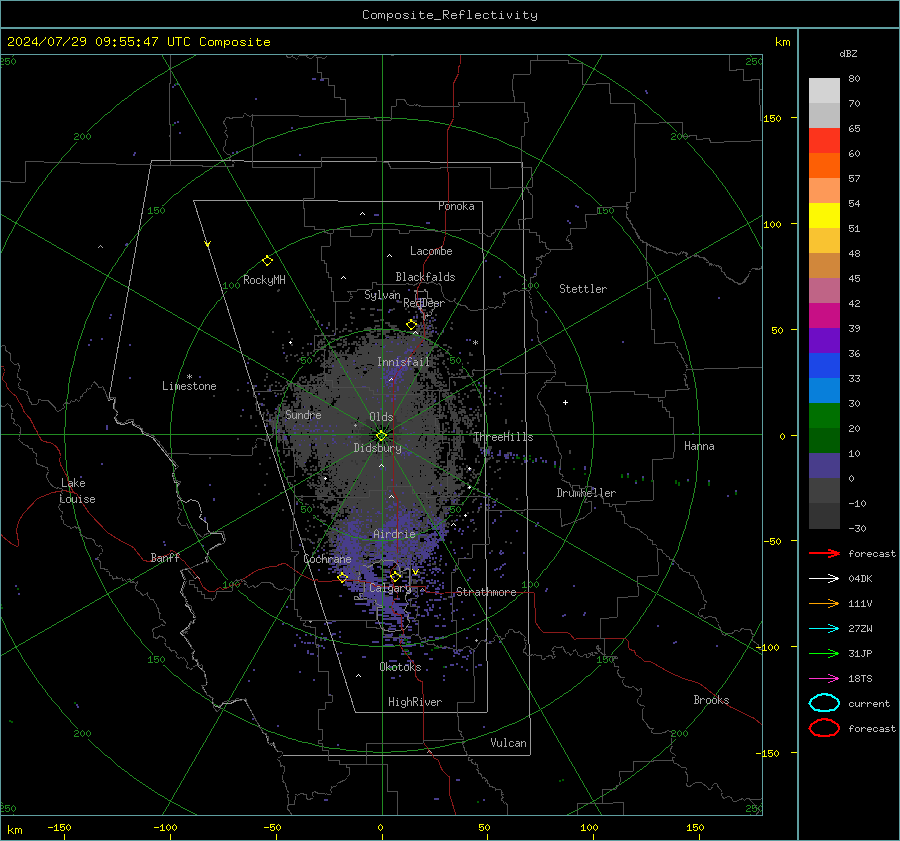Click the magenta 18TS arrow icon
The image size is (900, 841).
tap(824, 679)
